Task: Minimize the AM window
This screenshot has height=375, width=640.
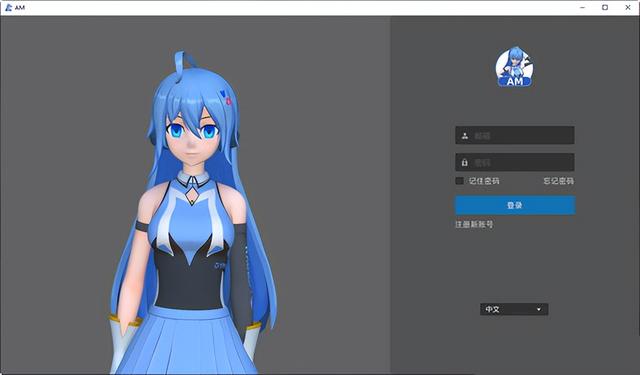Action: click(582, 7)
